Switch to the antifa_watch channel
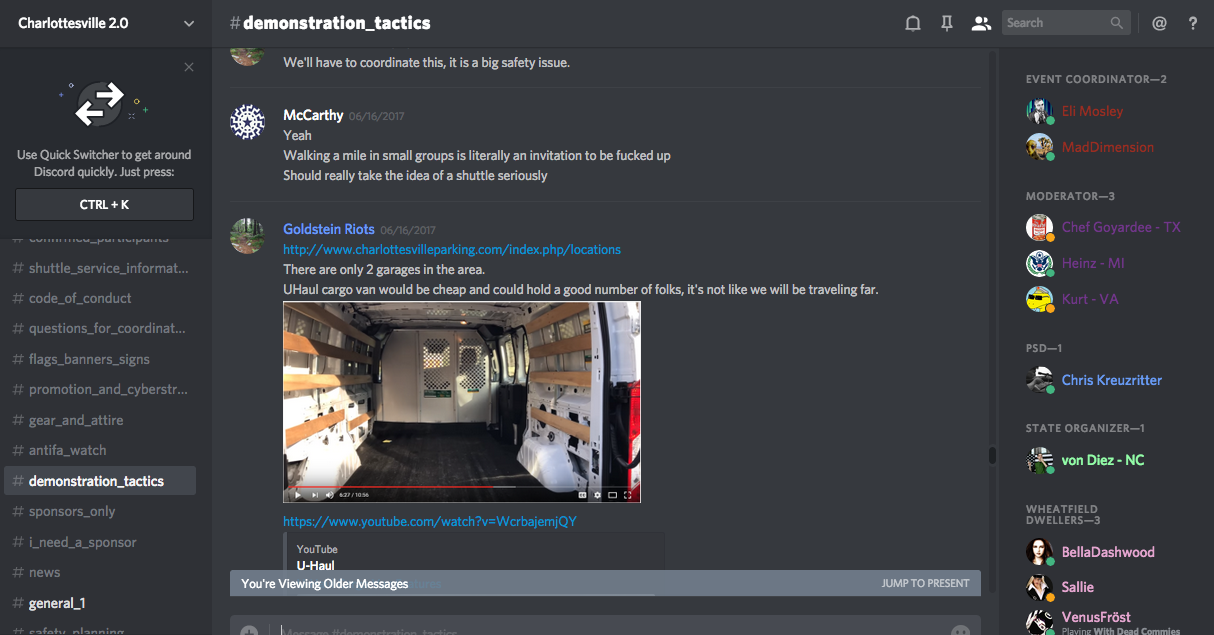 pyautogui.click(x=67, y=450)
